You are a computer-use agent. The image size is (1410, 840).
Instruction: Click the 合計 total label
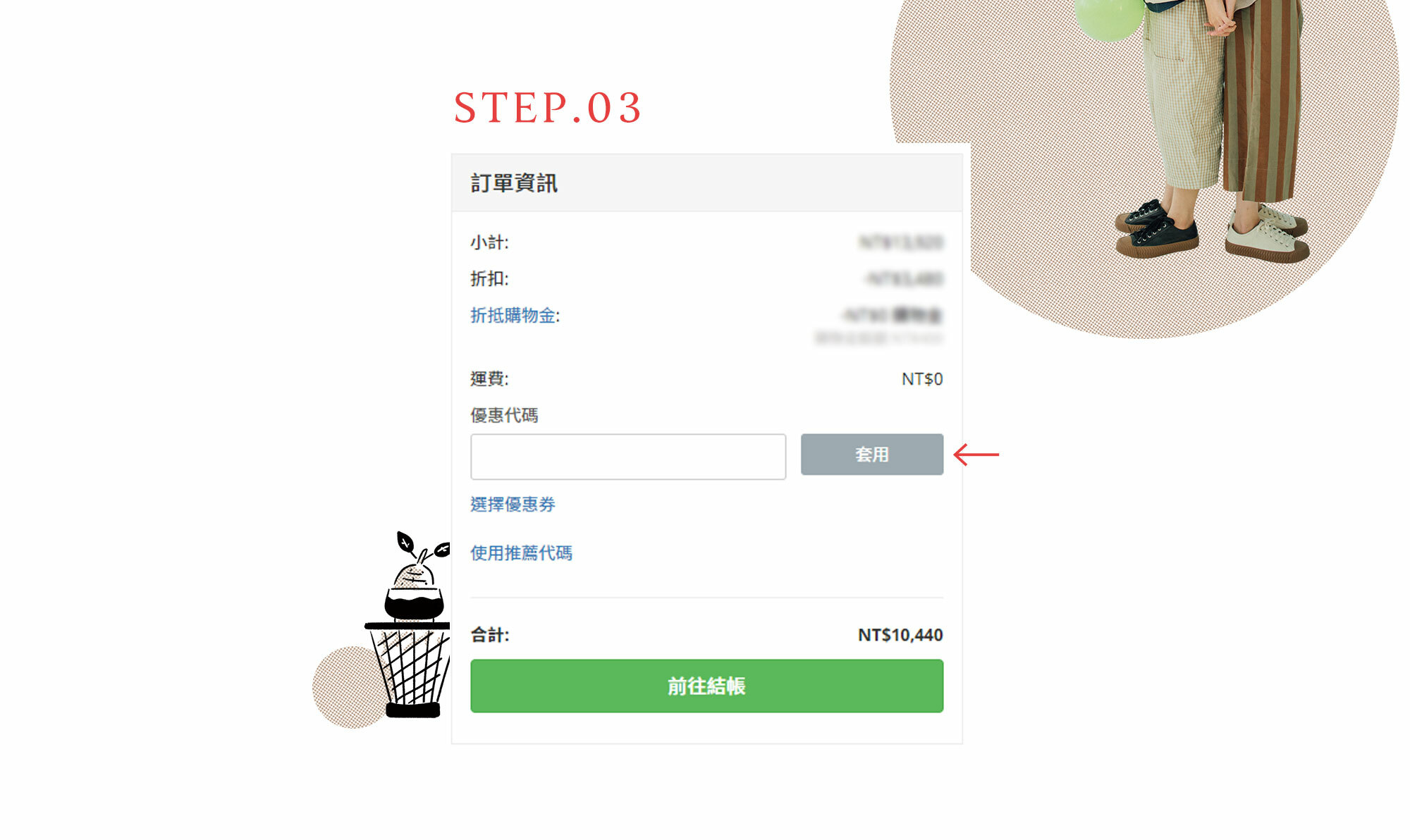click(x=489, y=635)
